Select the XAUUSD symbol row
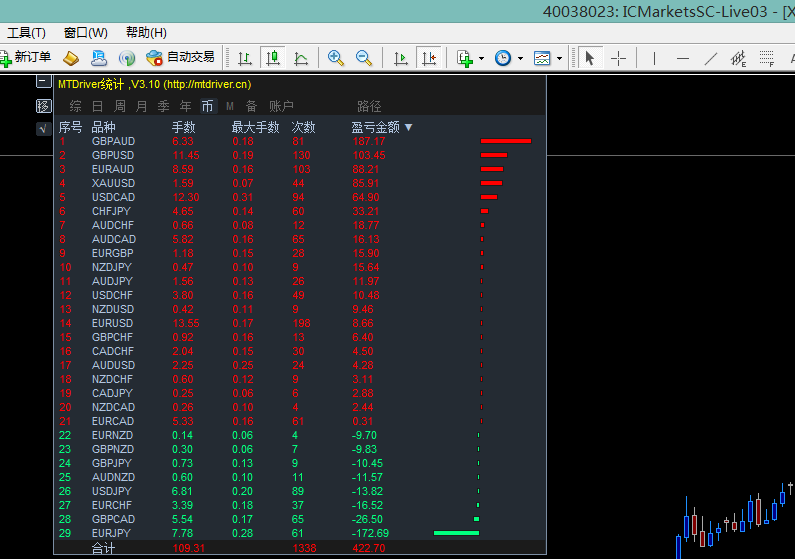The height and width of the screenshot is (559, 795). tap(300, 183)
